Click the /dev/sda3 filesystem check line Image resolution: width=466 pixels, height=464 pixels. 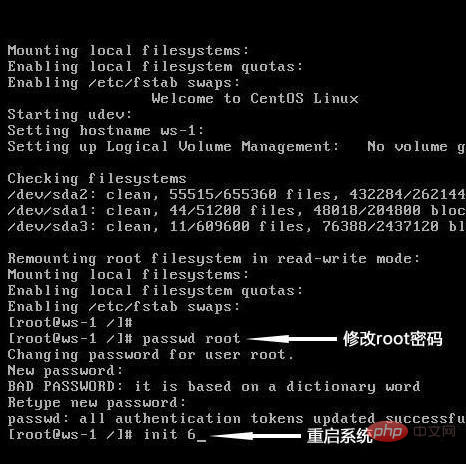(237, 227)
